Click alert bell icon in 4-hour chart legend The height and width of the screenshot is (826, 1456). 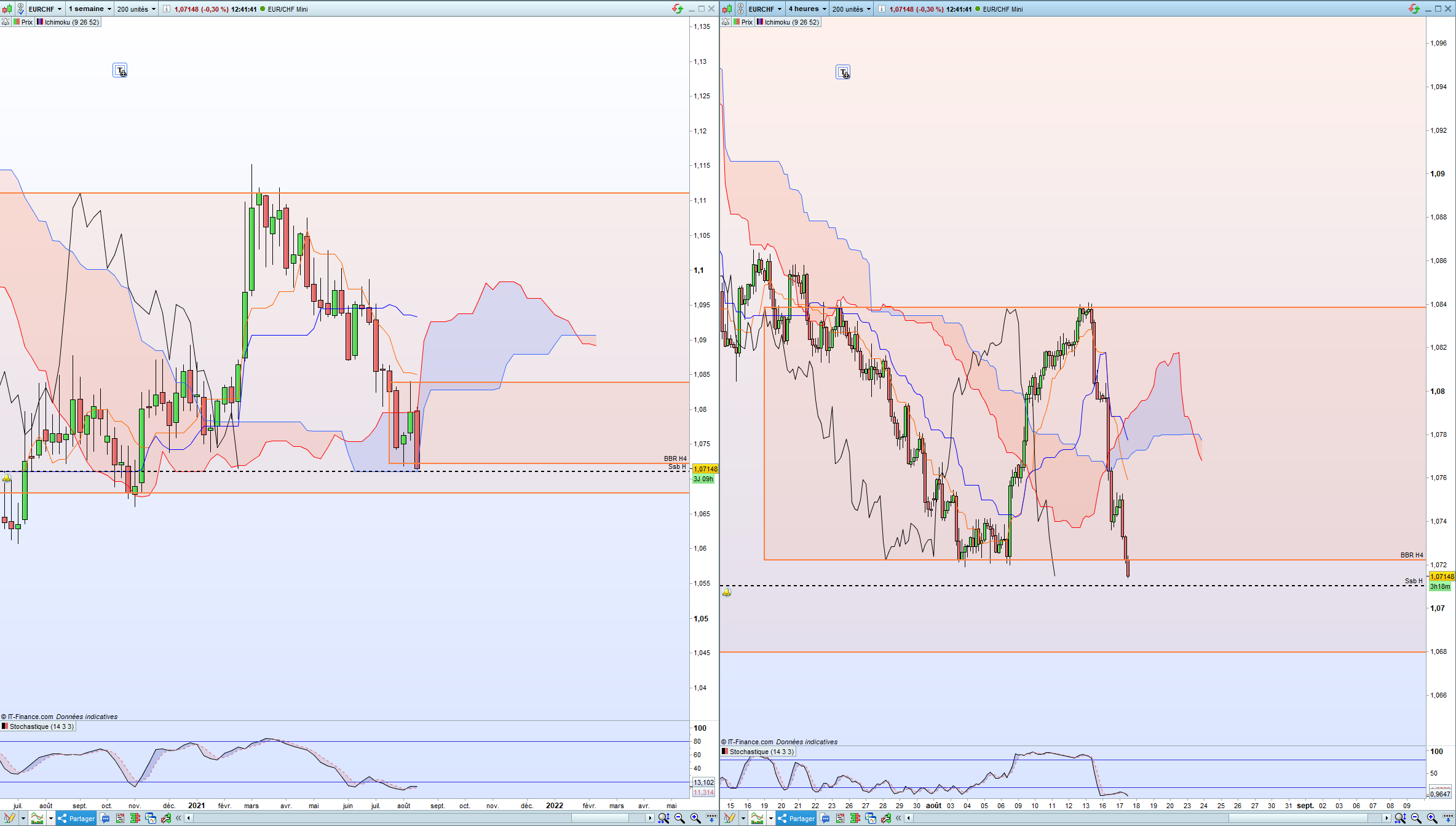(726, 22)
